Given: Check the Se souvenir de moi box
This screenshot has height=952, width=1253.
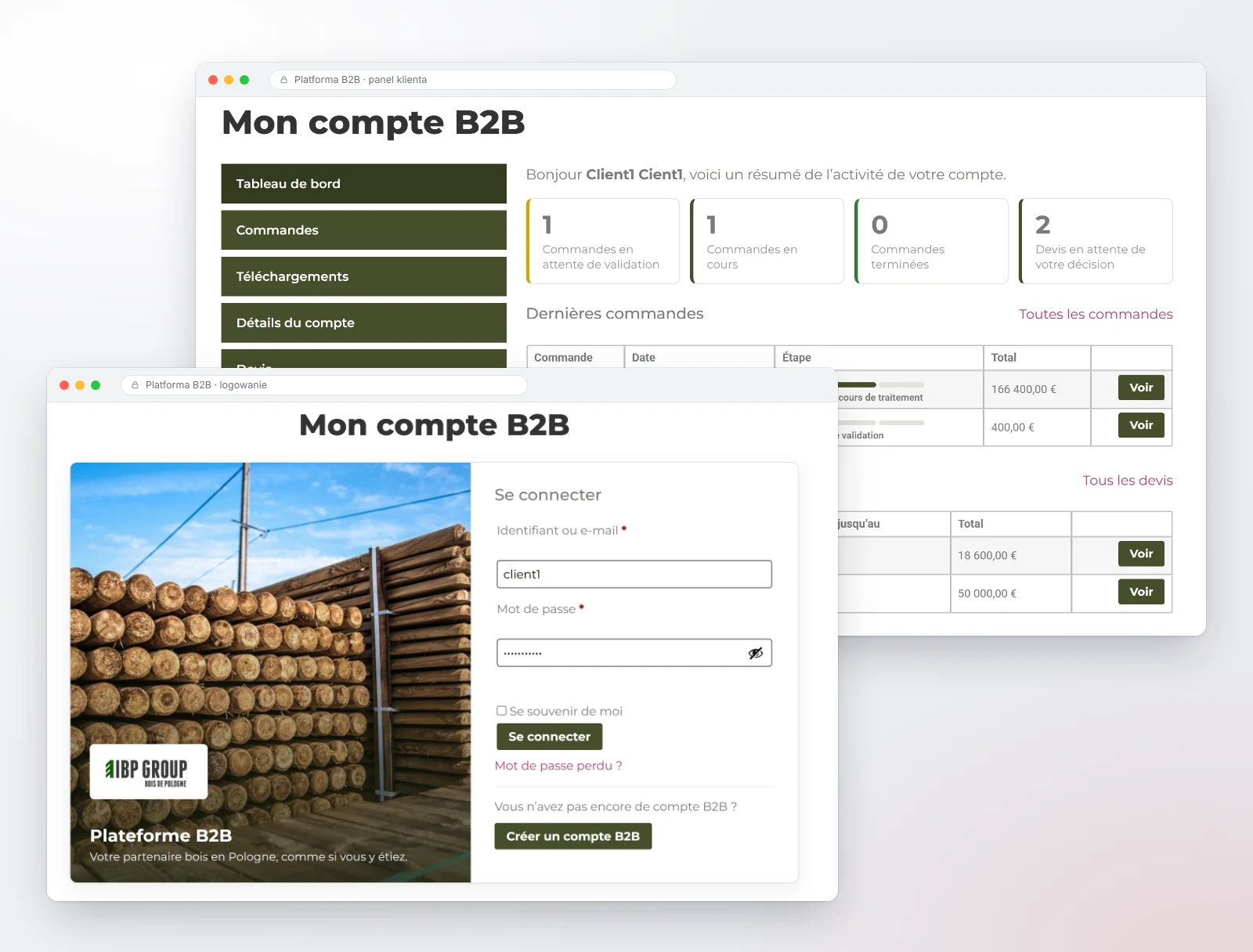Looking at the screenshot, I should pos(501,711).
